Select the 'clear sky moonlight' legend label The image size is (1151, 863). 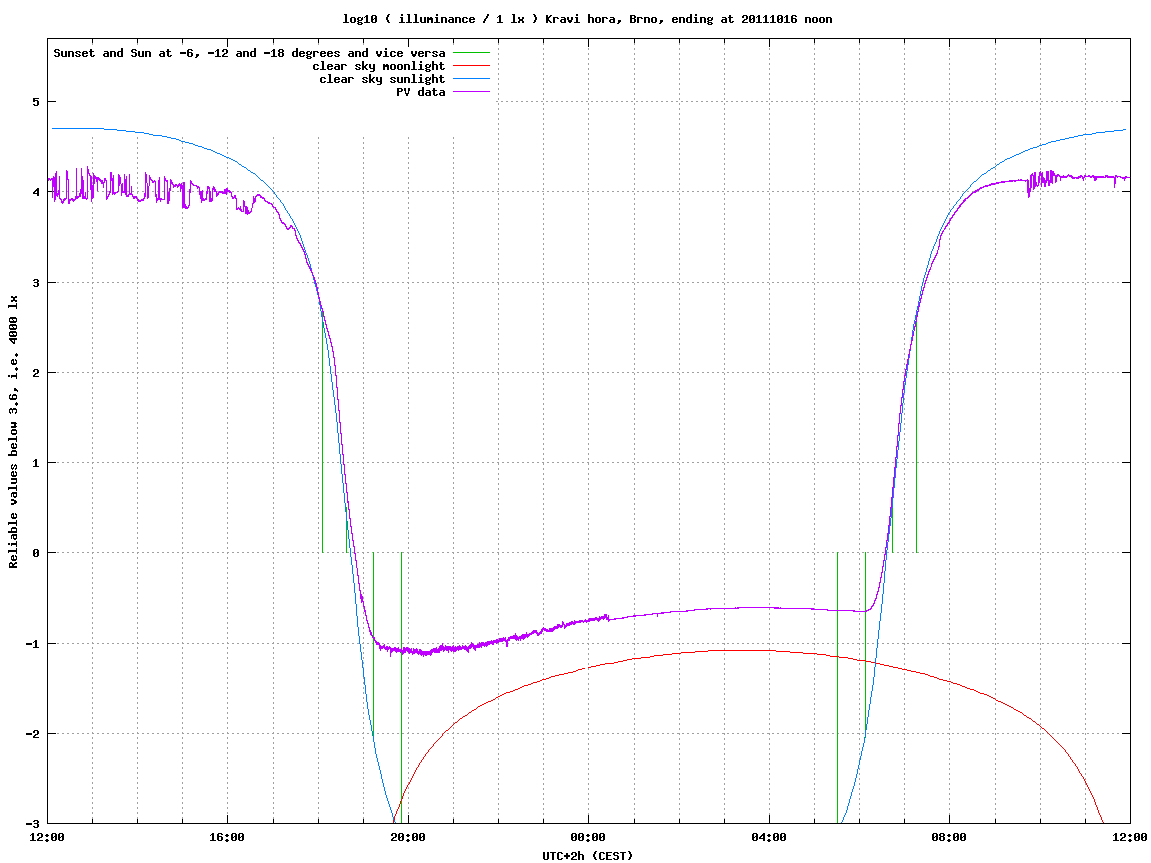click(x=379, y=66)
